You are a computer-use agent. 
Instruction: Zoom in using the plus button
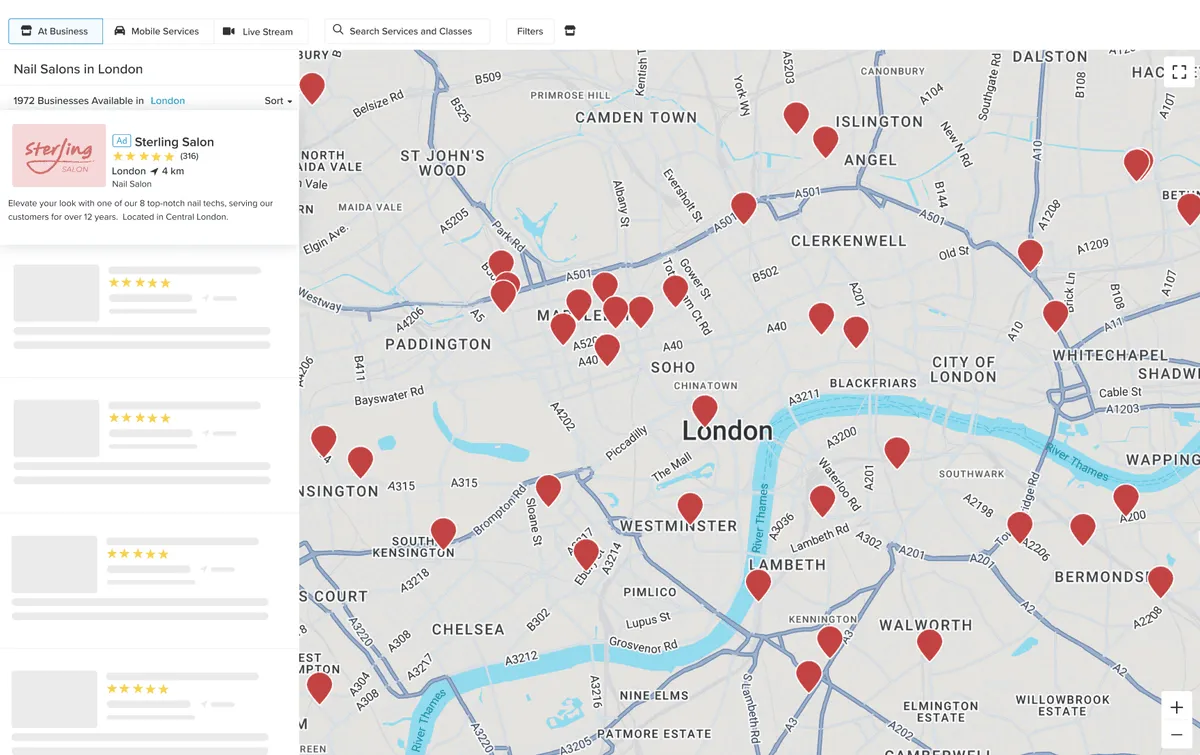tap(1177, 707)
